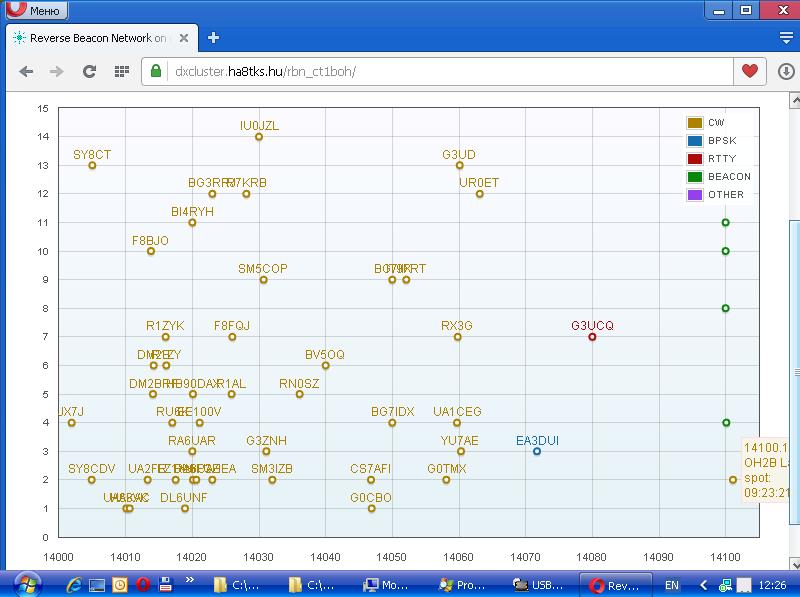Select the R1ZYK spot marker
Screen dimensions: 800x597
point(165,337)
